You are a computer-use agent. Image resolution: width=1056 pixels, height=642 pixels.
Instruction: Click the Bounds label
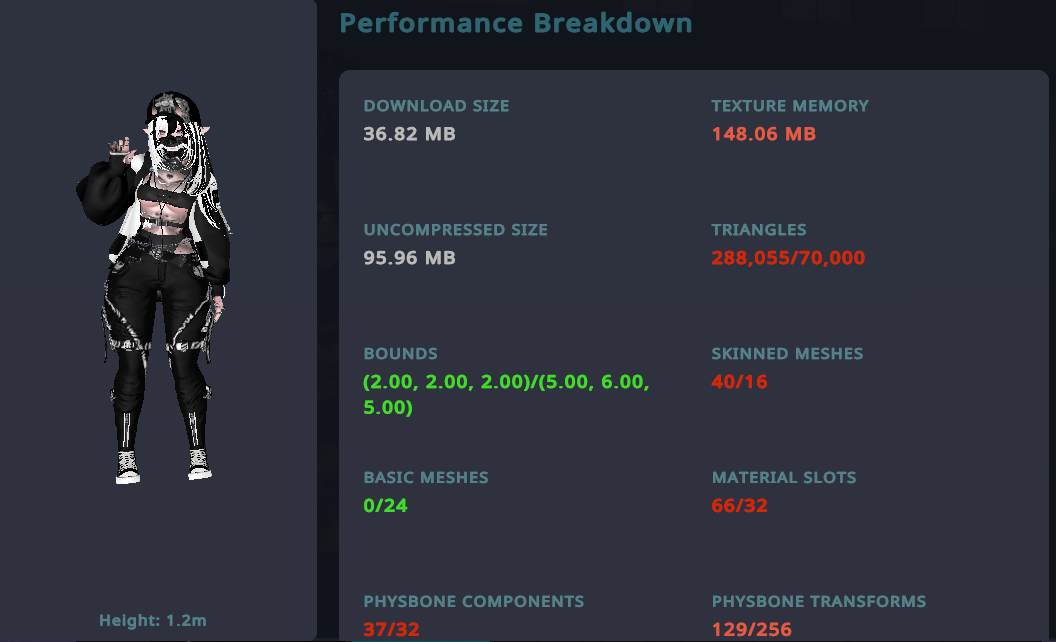400,354
